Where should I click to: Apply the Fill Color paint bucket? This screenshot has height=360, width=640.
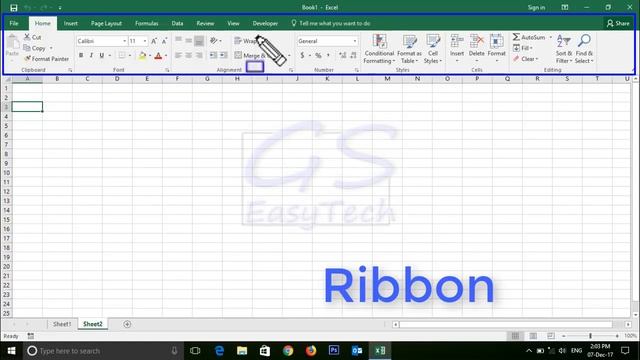(x=142, y=56)
